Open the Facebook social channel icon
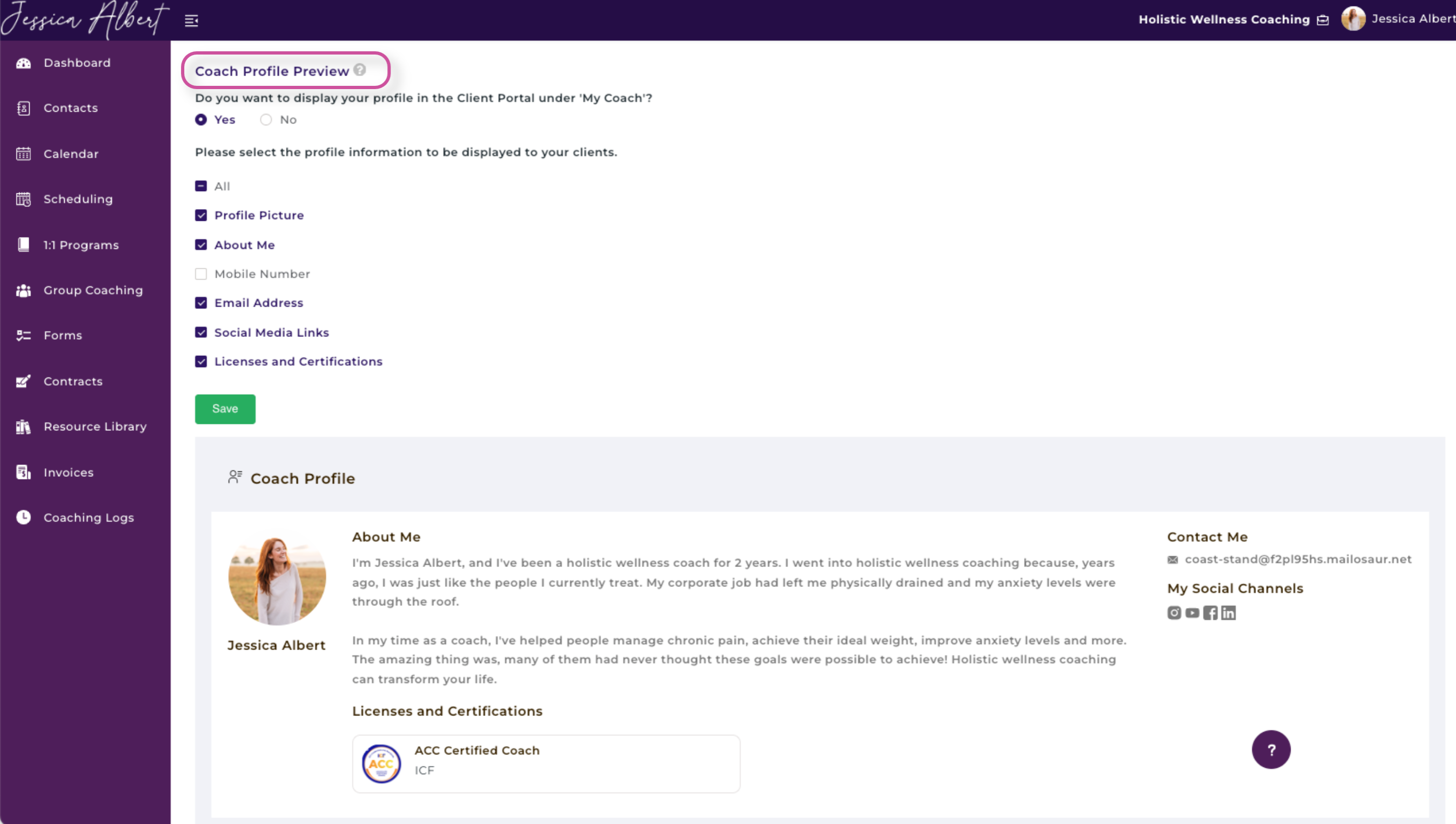Screen dimensions: 1456x824 [x=1210, y=613]
